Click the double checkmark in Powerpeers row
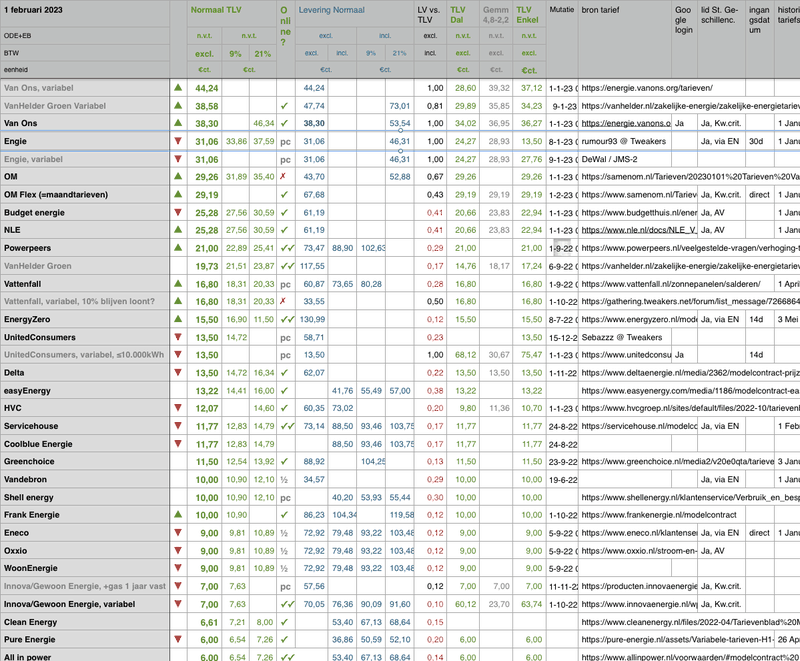Screen dimensions: 800x661 pos(287,248)
